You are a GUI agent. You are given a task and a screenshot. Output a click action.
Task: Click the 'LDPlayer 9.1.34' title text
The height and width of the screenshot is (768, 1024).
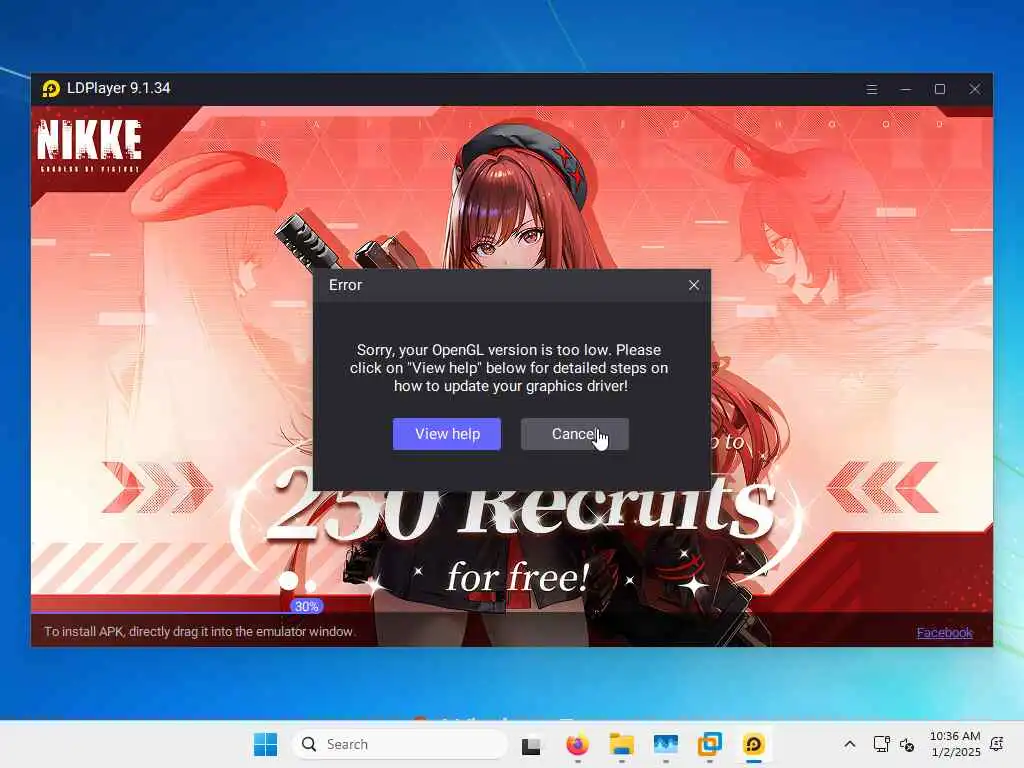pos(118,88)
